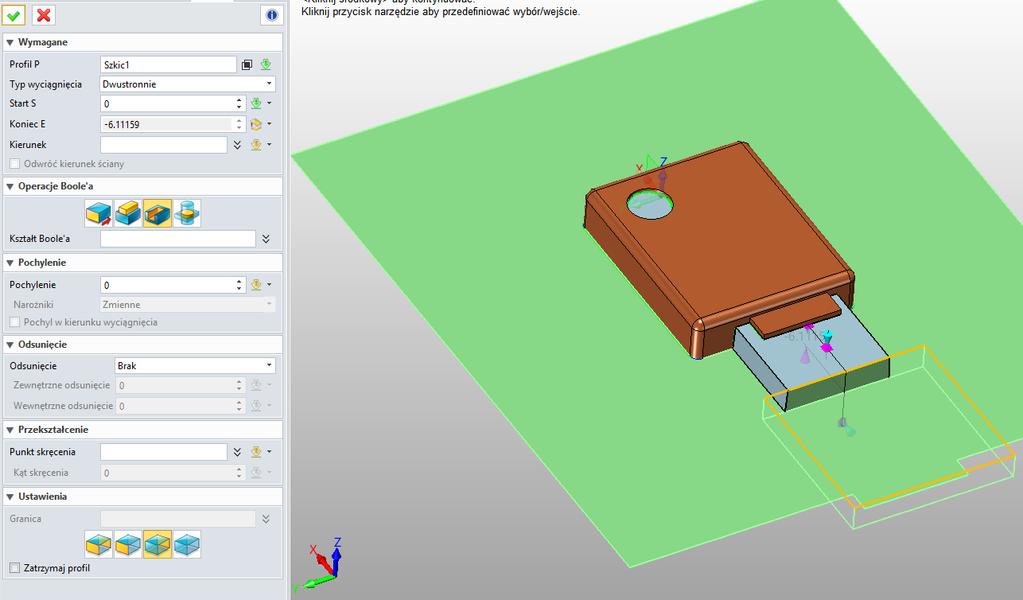Image resolution: width=1023 pixels, height=600 pixels.
Task: Toggle Pochyl w kierunku wyciągnięcia checkbox
Action: [14, 322]
